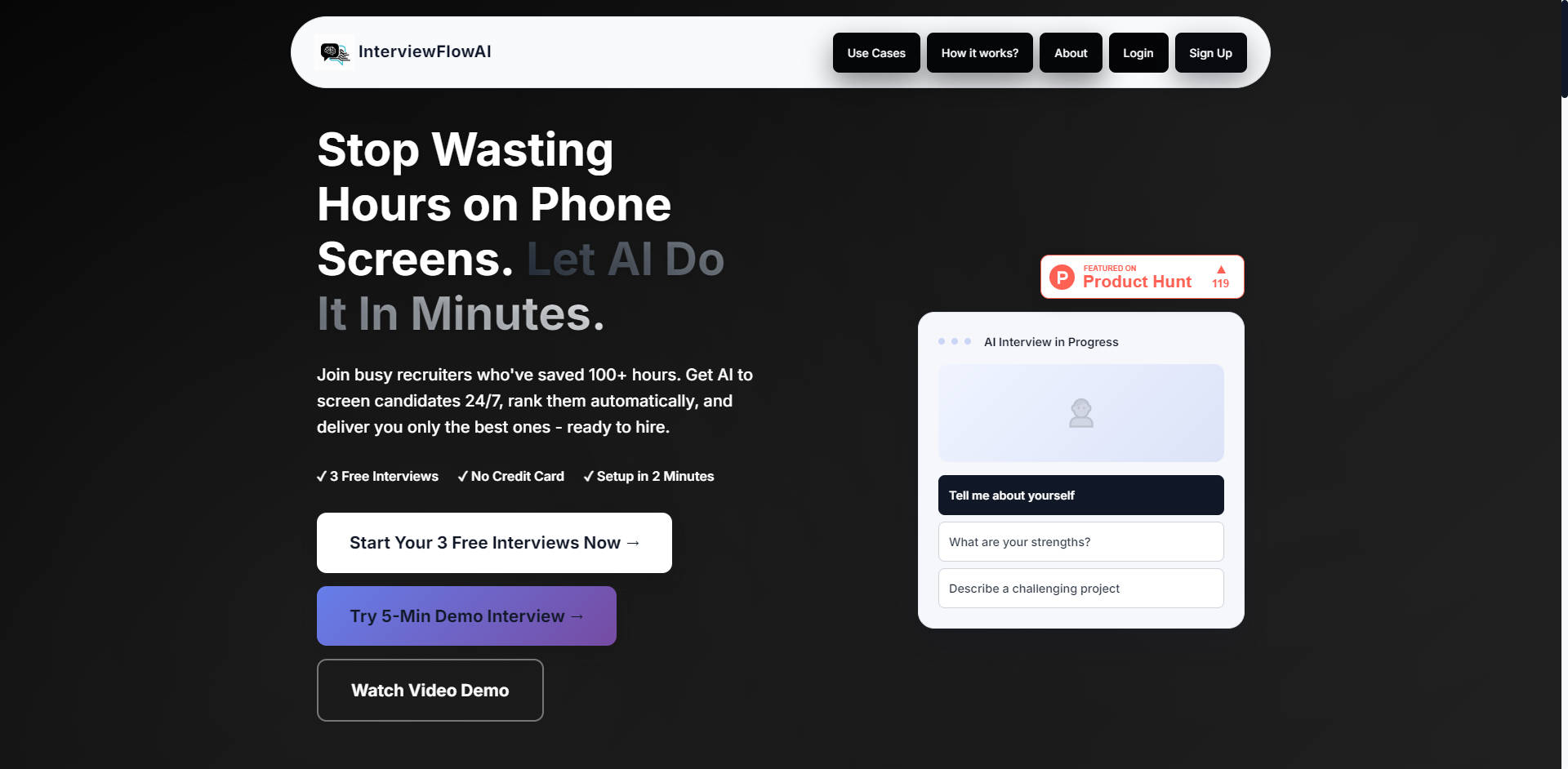Go to How it works? section
The image size is (1568, 769).
[x=979, y=53]
